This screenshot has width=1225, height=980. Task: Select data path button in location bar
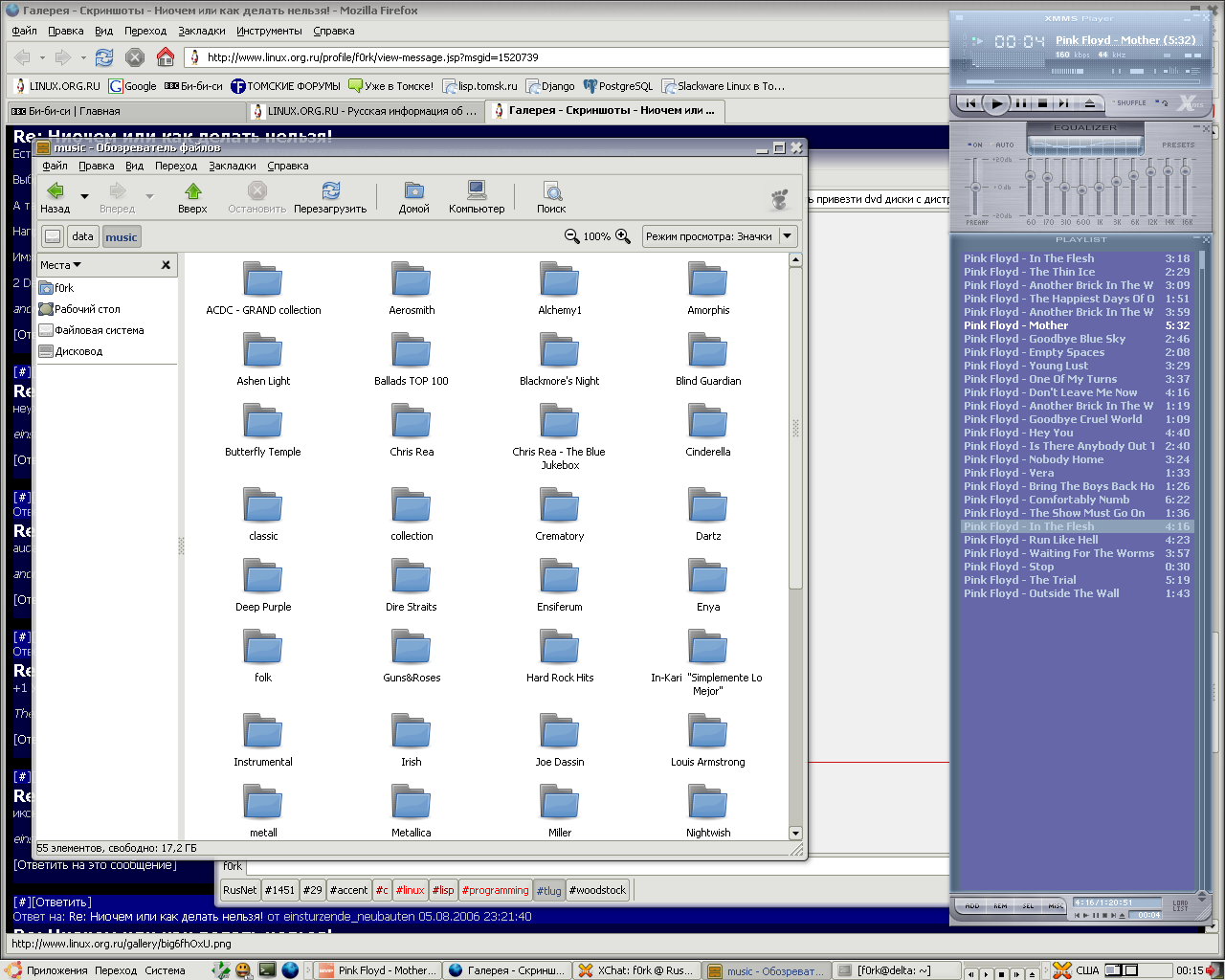point(83,236)
